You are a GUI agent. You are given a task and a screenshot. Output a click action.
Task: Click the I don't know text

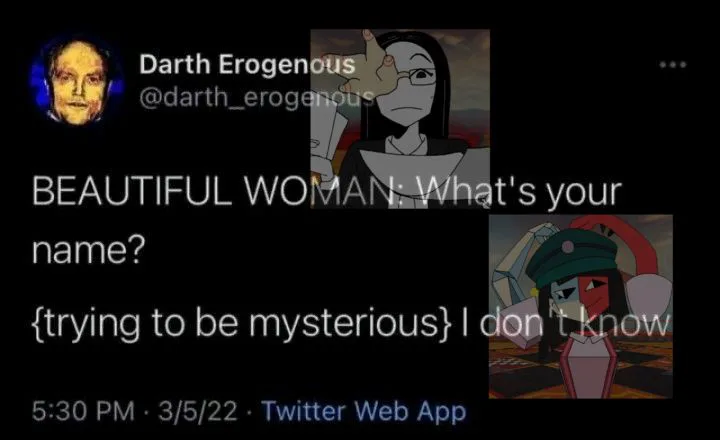565,323
